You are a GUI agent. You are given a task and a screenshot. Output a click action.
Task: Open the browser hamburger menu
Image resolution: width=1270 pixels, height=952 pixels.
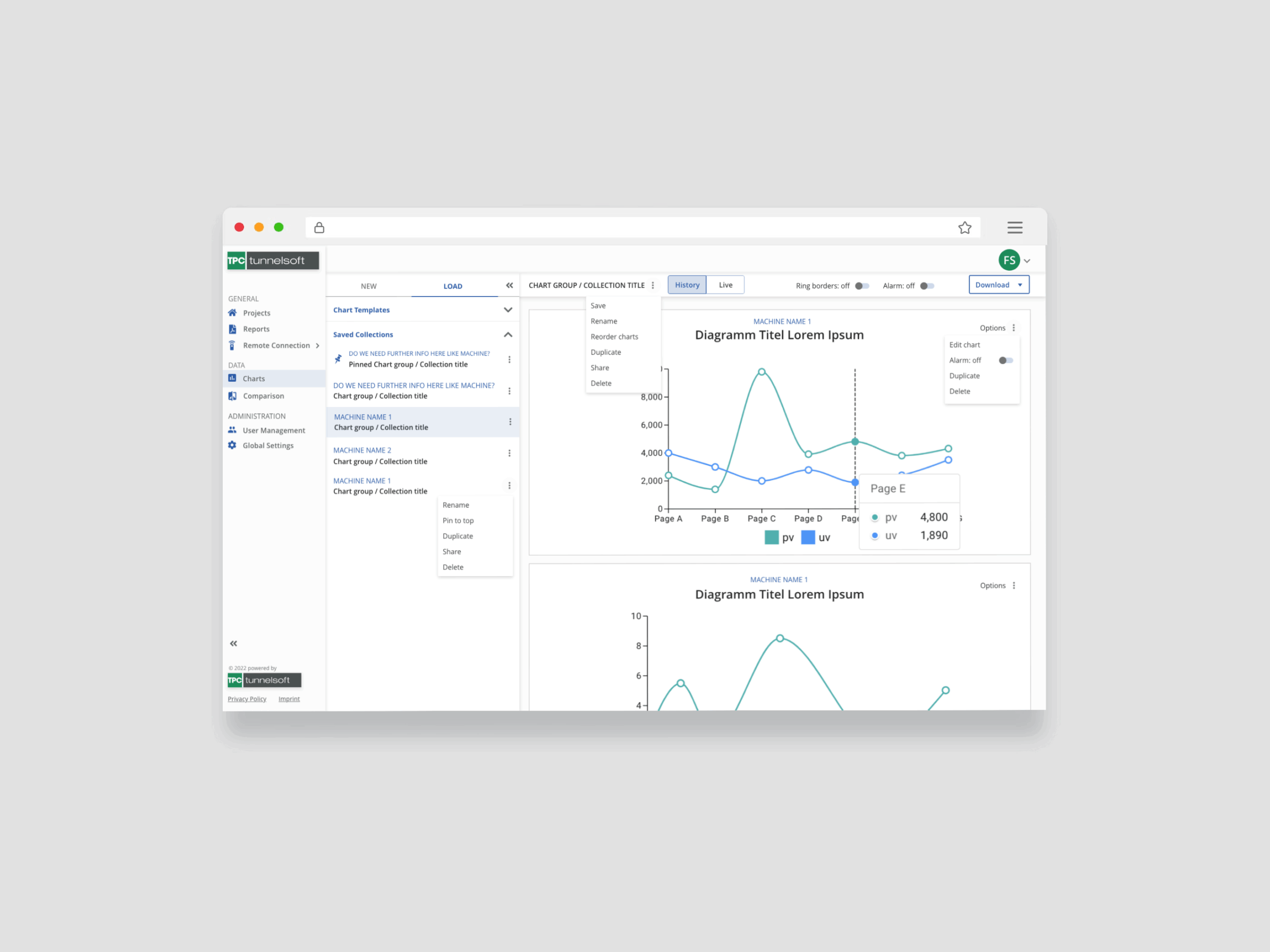point(1015,228)
